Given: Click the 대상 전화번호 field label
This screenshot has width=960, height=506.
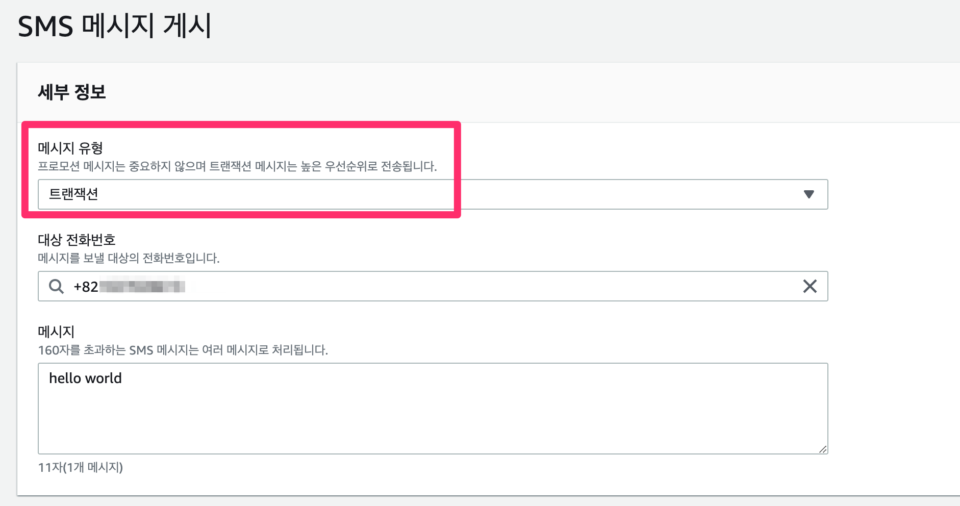Looking at the screenshot, I should (76, 239).
